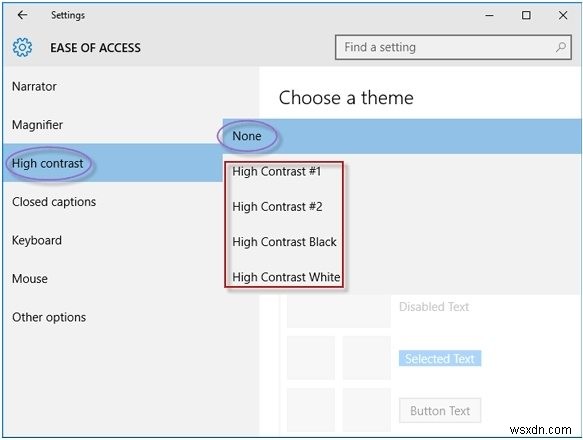Select None in theme dropdown
This screenshot has height=440, width=583.
point(402,136)
